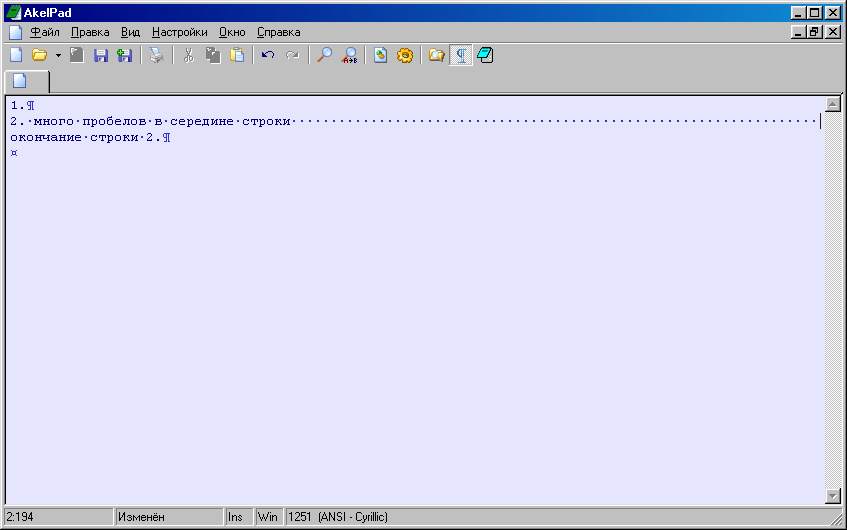Click the Cut scissors icon

(187, 56)
